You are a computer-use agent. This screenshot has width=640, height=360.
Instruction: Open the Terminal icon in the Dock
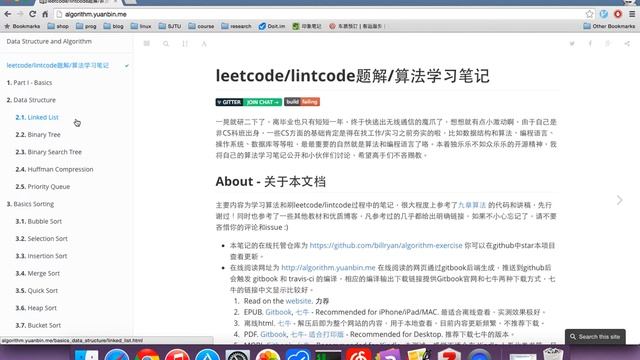click(328, 355)
